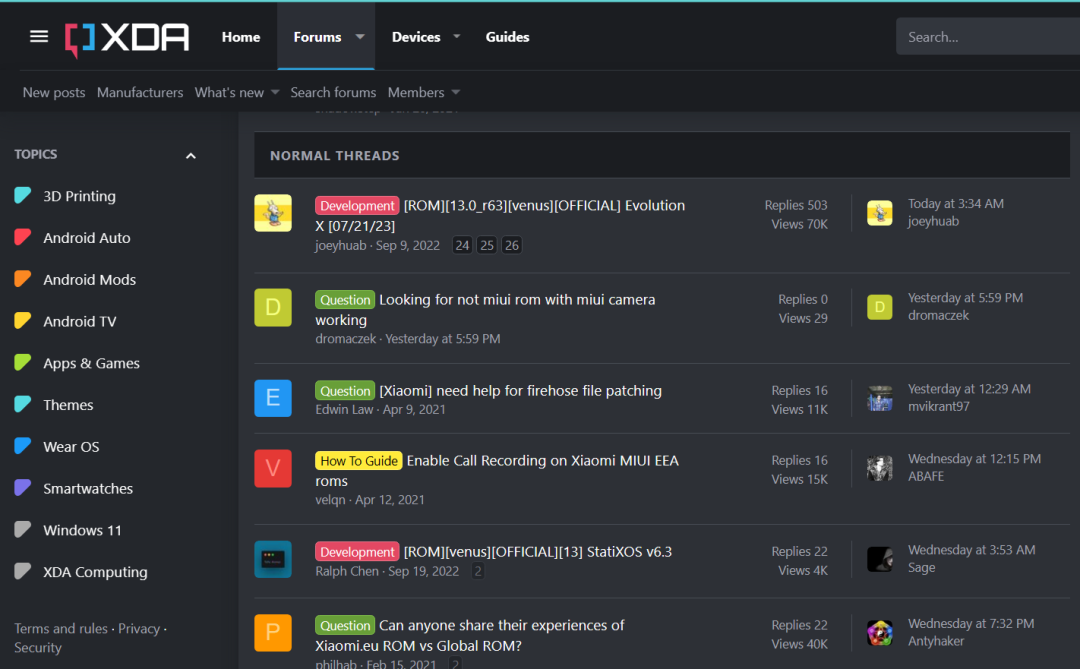The image size is (1080, 669).
Task: Open the Evolution X ROM thread title
Action: click(x=501, y=215)
